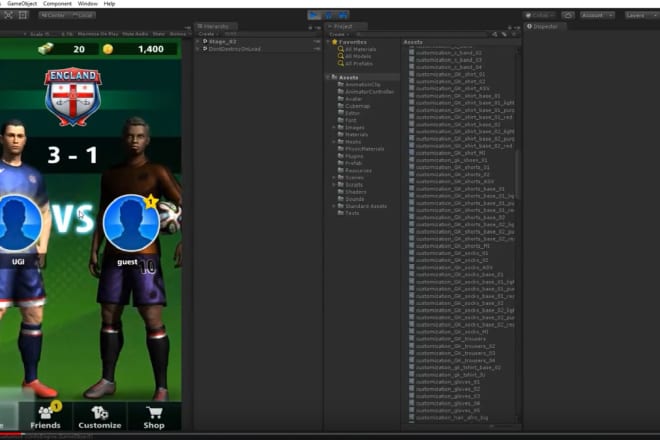
Task: Expand the Scripts folder
Action: (334, 185)
